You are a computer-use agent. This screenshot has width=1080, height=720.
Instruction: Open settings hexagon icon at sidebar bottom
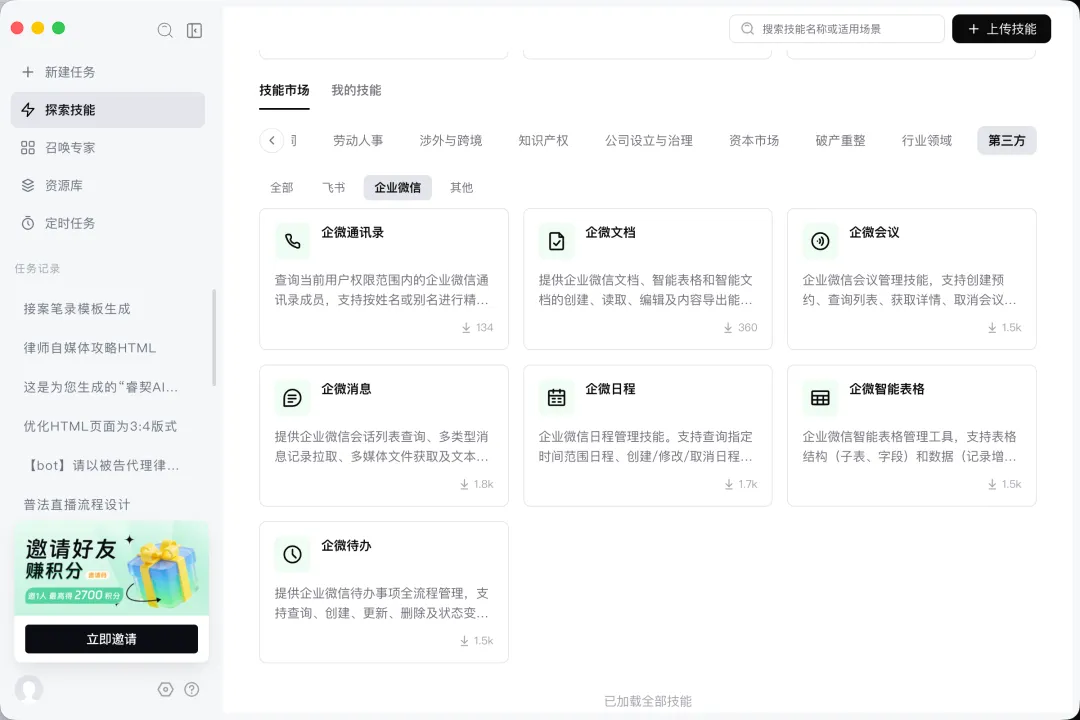[x=165, y=689]
